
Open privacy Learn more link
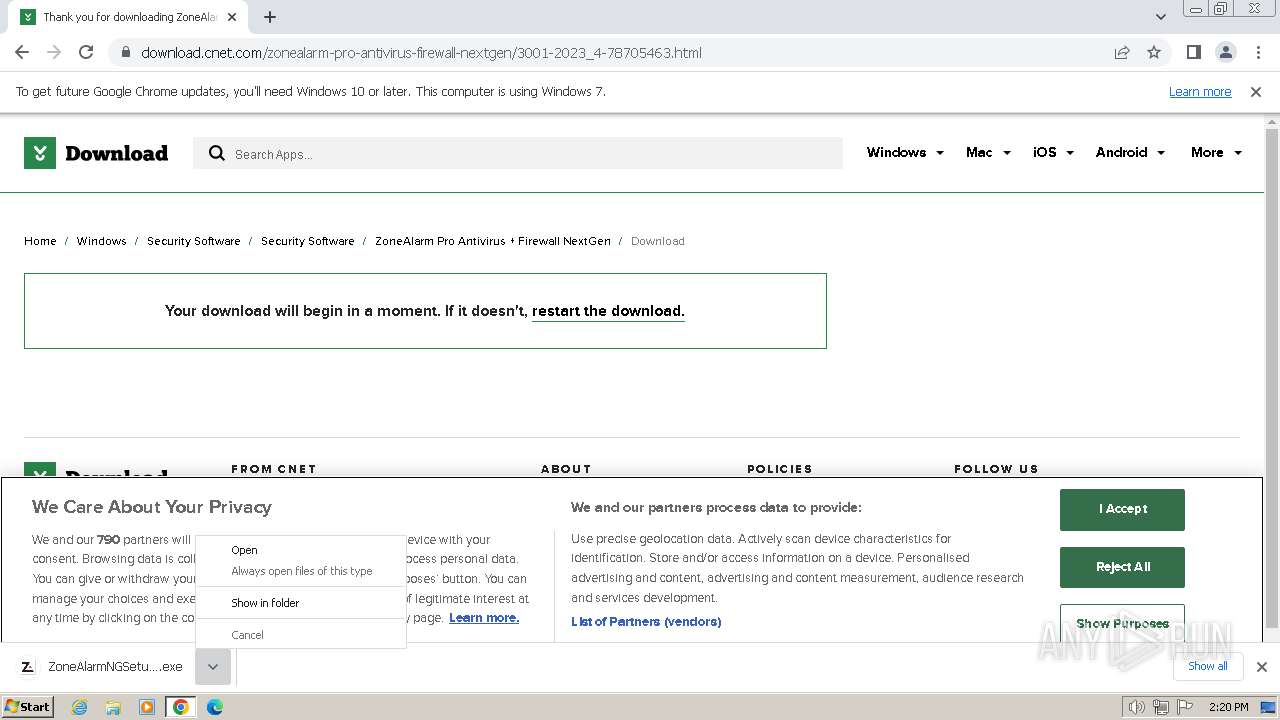(x=484, y=618)
